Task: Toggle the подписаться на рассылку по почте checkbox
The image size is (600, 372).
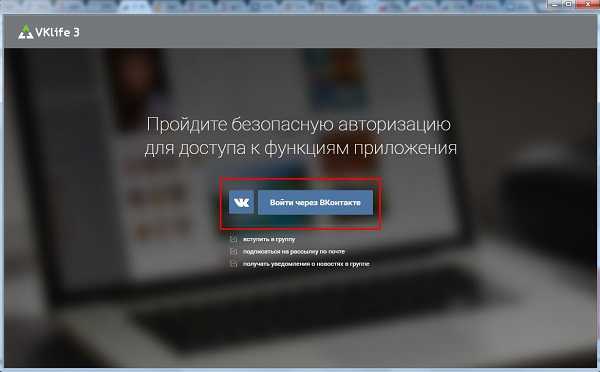Action: click(233, 251)
